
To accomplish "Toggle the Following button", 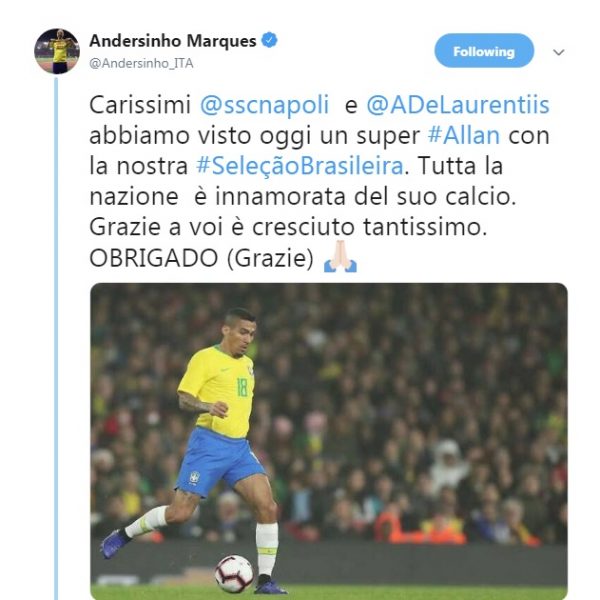I will (484, 51).
